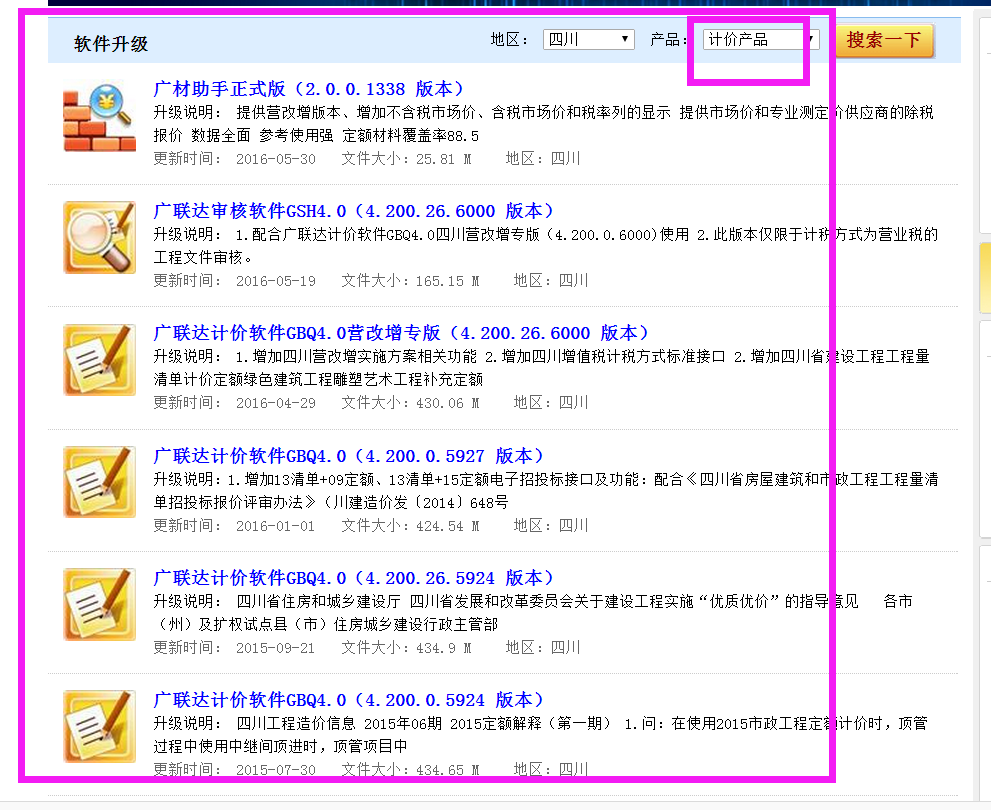The height and width of the screenshot is (810, 991).
Task: Click the notepad icon for GBQ4.0 4.200.0.5924
Action: [x=100, y=725]
